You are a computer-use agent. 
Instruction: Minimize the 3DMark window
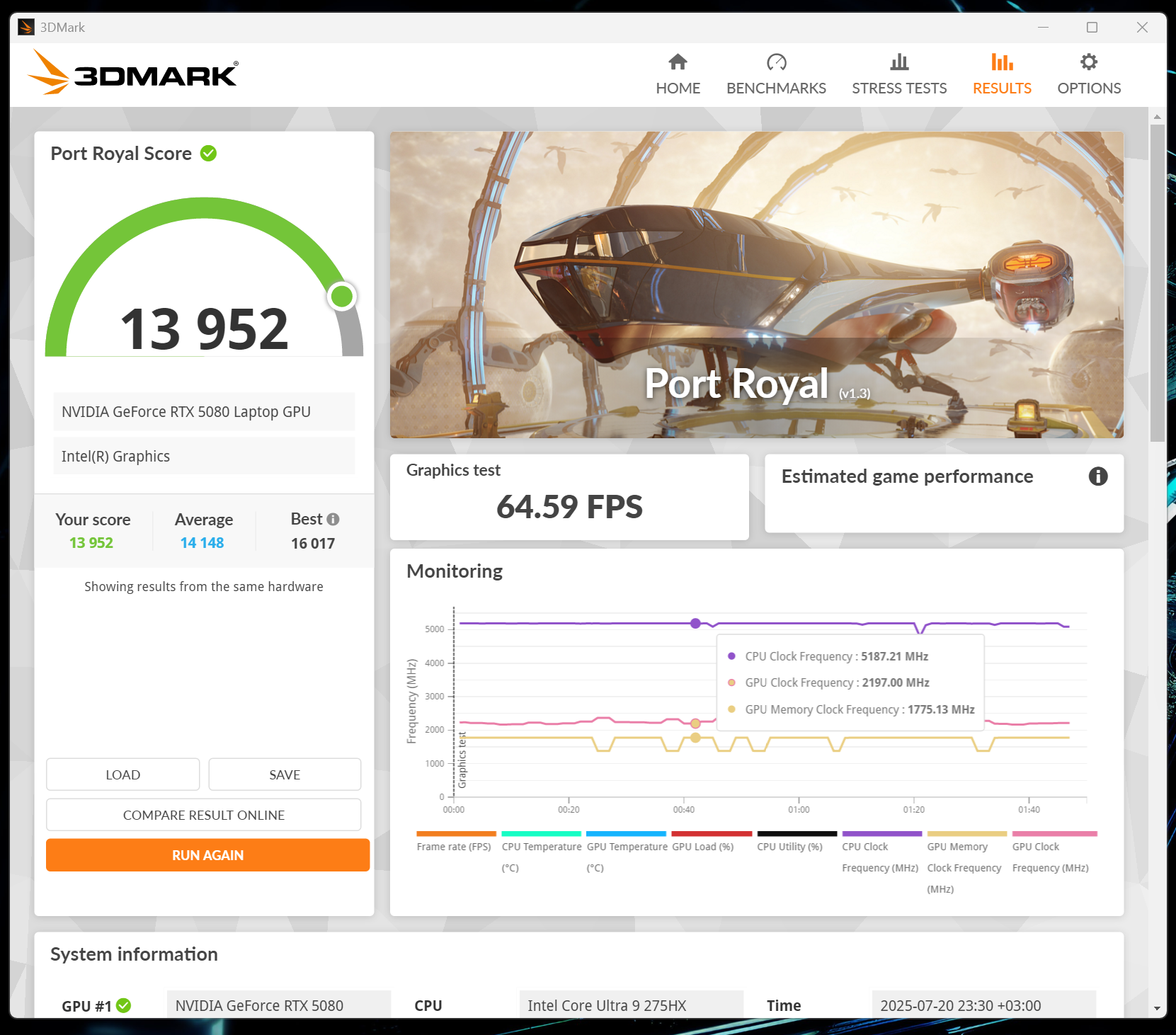1043,27
